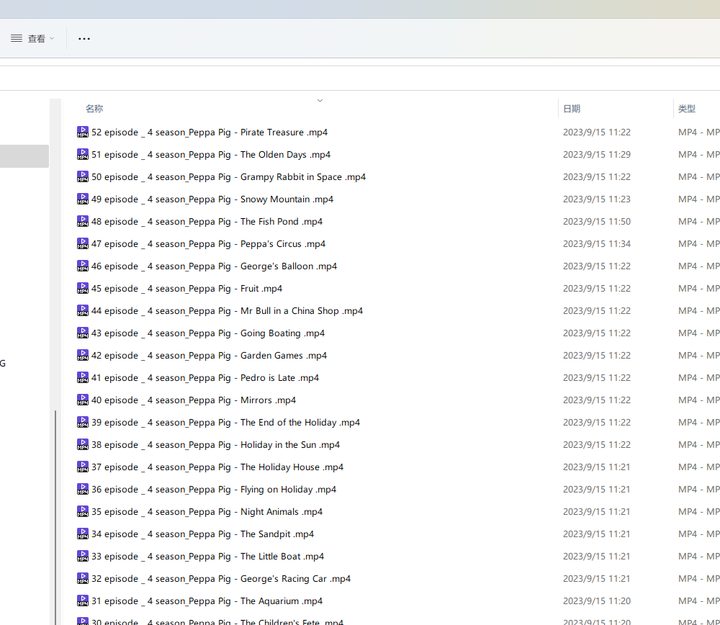Select file name '31 episode ... The Aquarium .mp4'
Screen dimensions: 720x625
click(x=207, y=601)
